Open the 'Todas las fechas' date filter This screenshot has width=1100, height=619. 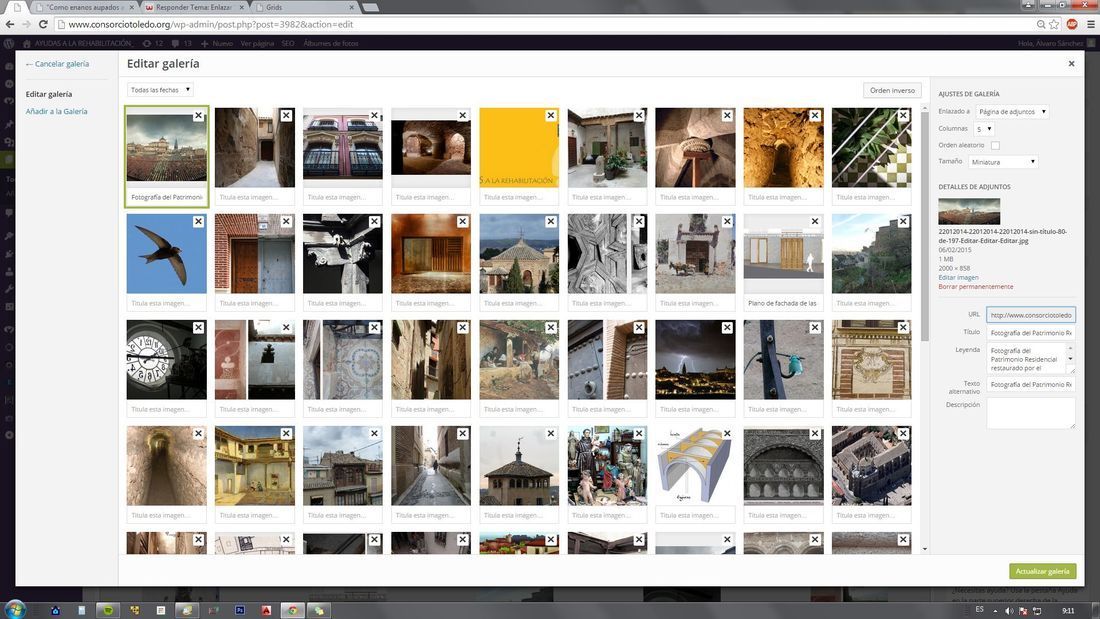coord(161,90)
